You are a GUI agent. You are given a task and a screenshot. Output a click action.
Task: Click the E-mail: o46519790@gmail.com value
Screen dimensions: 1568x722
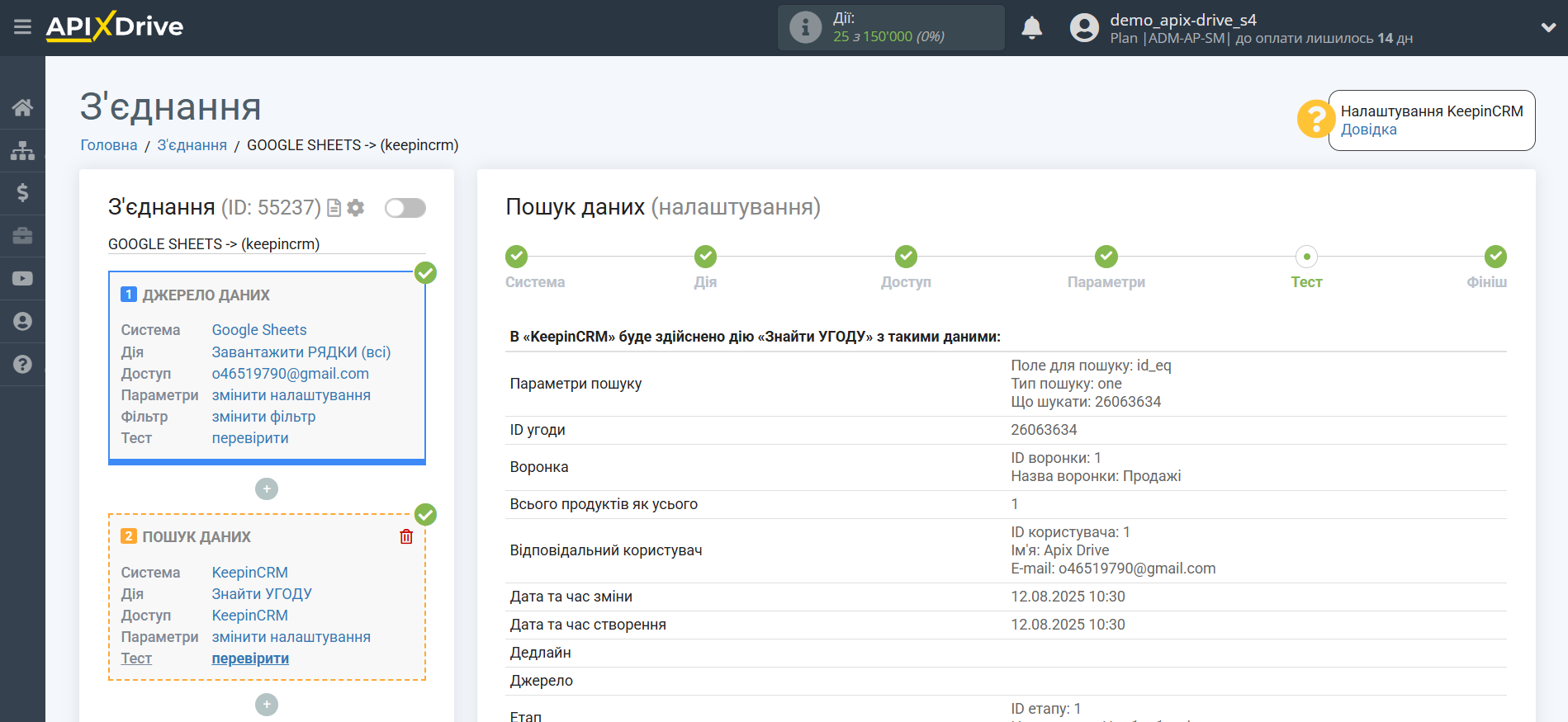tap(1113, 569)
